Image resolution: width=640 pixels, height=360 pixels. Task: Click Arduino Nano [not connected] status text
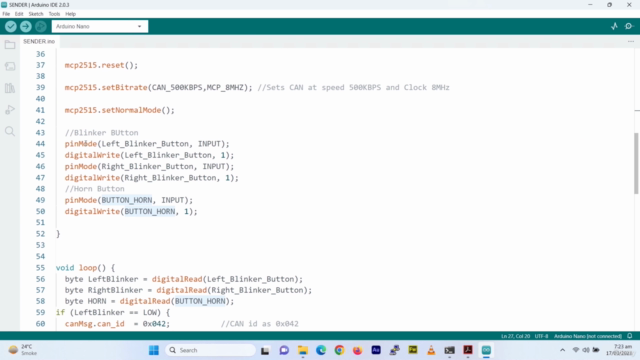click(588, 336)
